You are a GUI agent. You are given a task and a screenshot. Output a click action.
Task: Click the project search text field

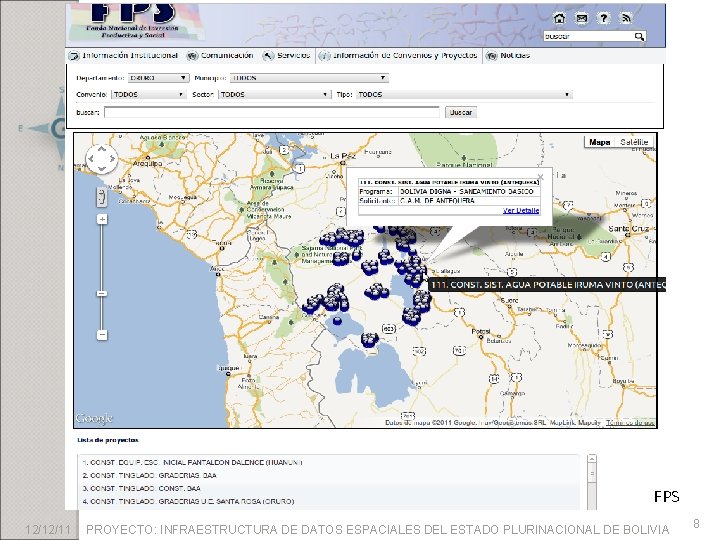(x=272, y=112)
